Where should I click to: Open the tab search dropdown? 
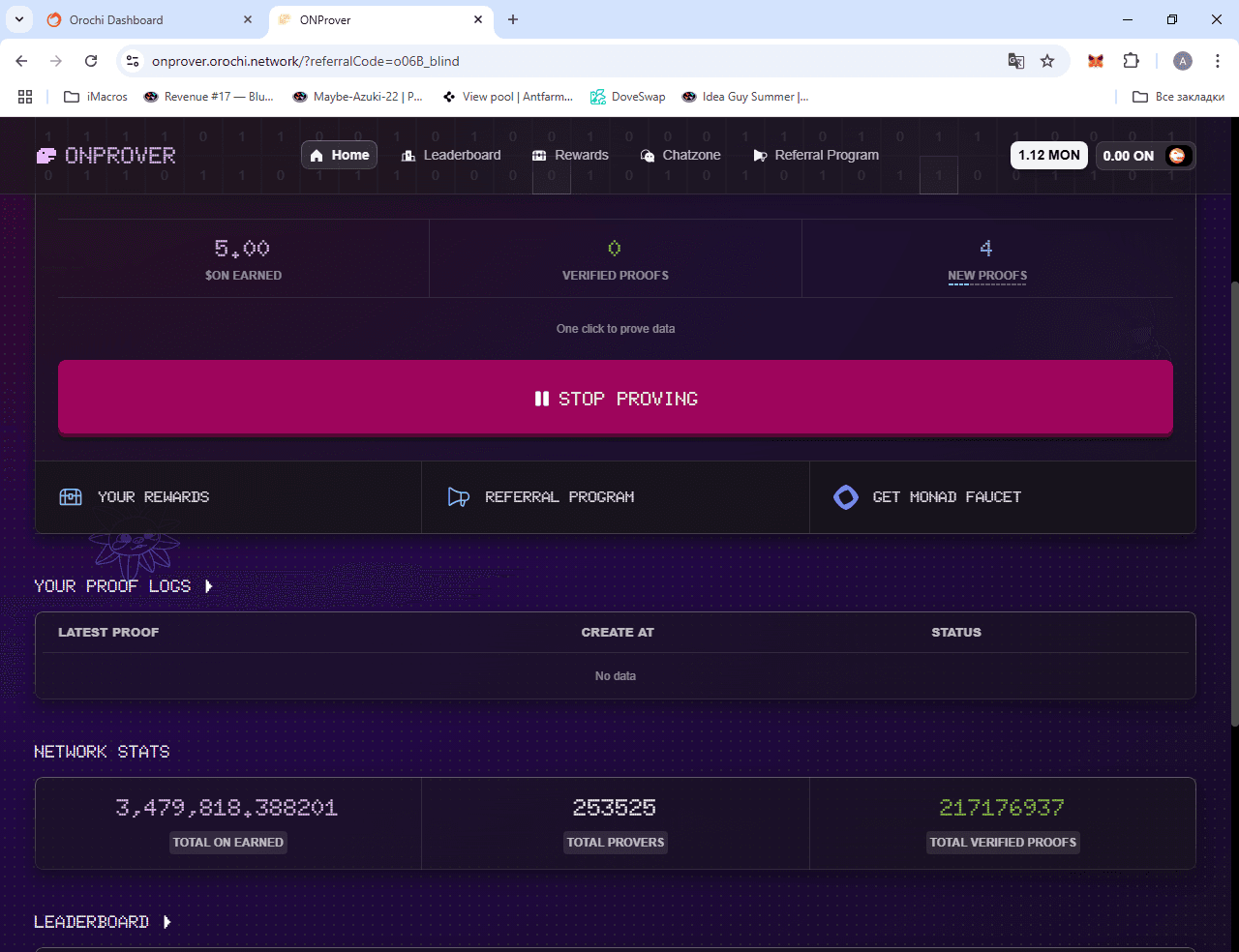[x=18, y=19]
